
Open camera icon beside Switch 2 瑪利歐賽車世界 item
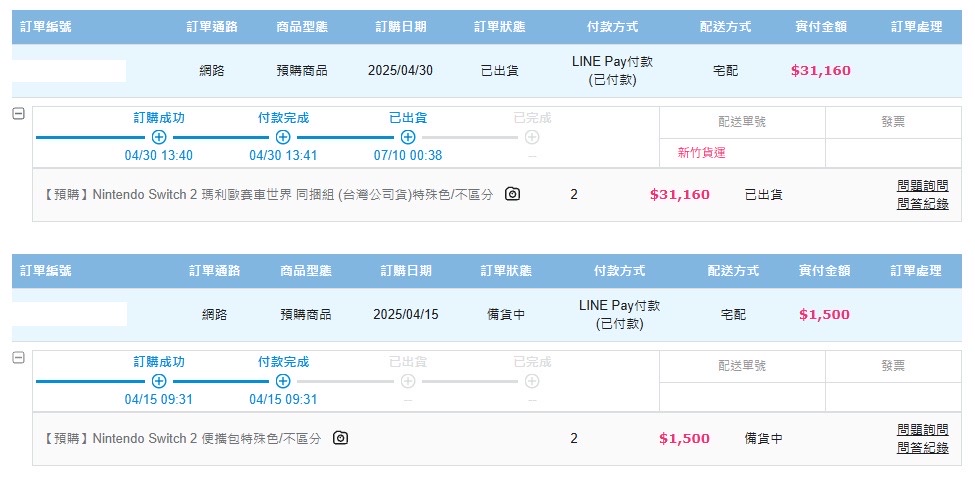(512, 194)
